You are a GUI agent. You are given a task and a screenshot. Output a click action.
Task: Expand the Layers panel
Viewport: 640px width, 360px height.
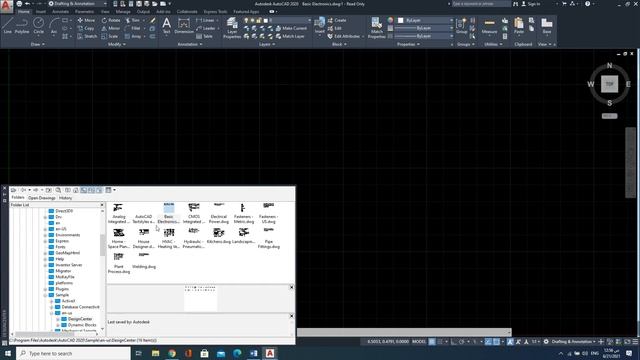[x=267, y=44]
